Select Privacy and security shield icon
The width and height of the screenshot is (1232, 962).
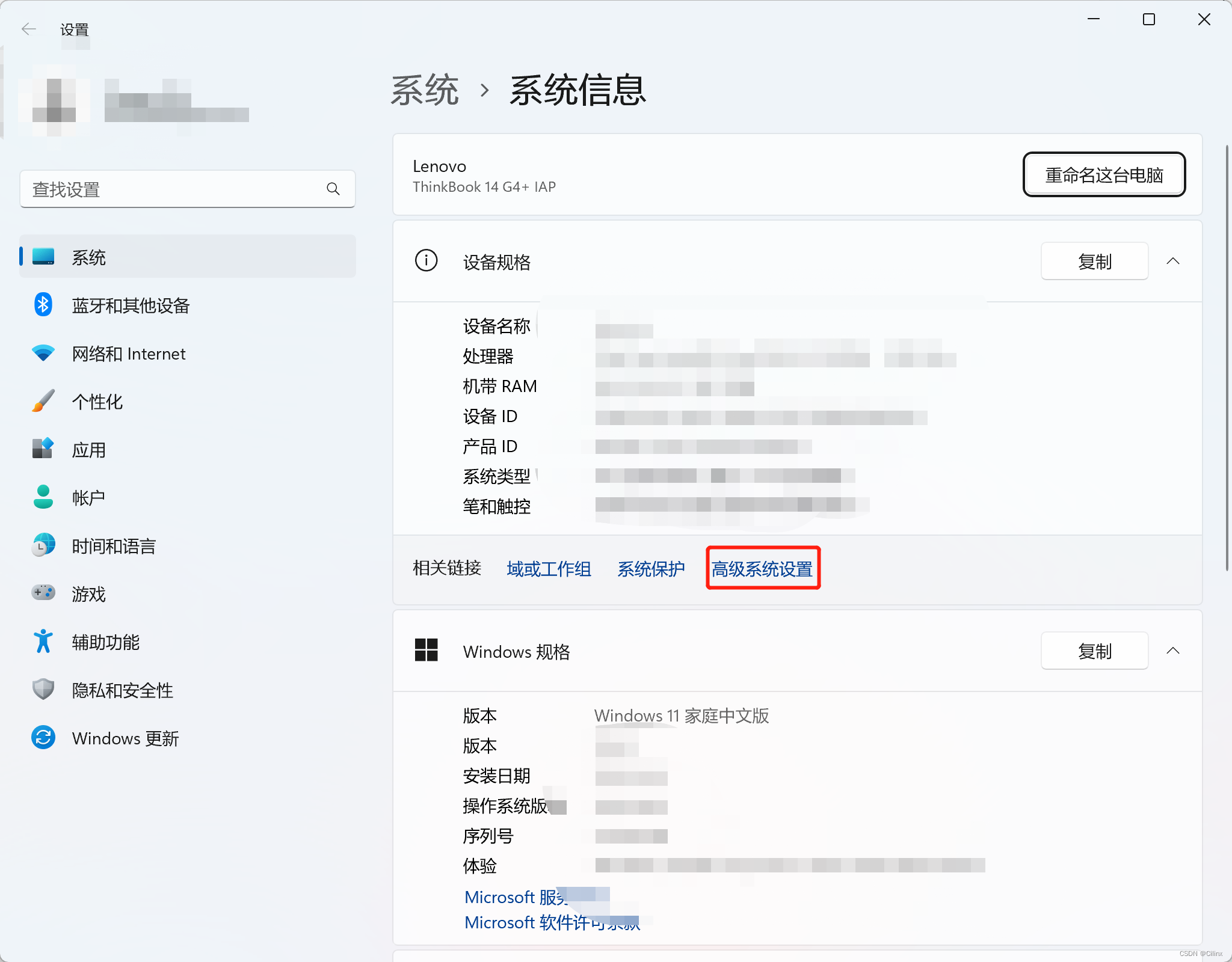[x=43, y=690]
